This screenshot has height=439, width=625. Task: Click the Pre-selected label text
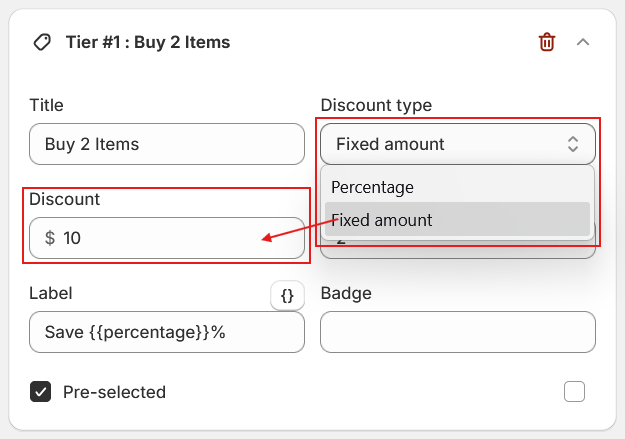(x=114, y=392)
